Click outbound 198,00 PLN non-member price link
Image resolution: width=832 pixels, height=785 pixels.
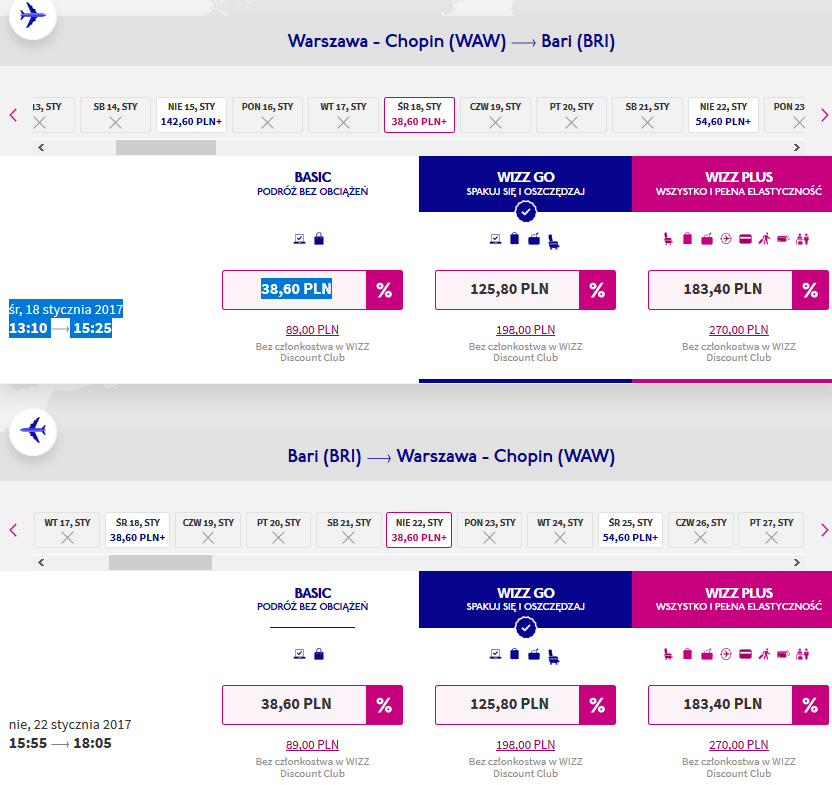pyautogui.click(x=526, y=330)
